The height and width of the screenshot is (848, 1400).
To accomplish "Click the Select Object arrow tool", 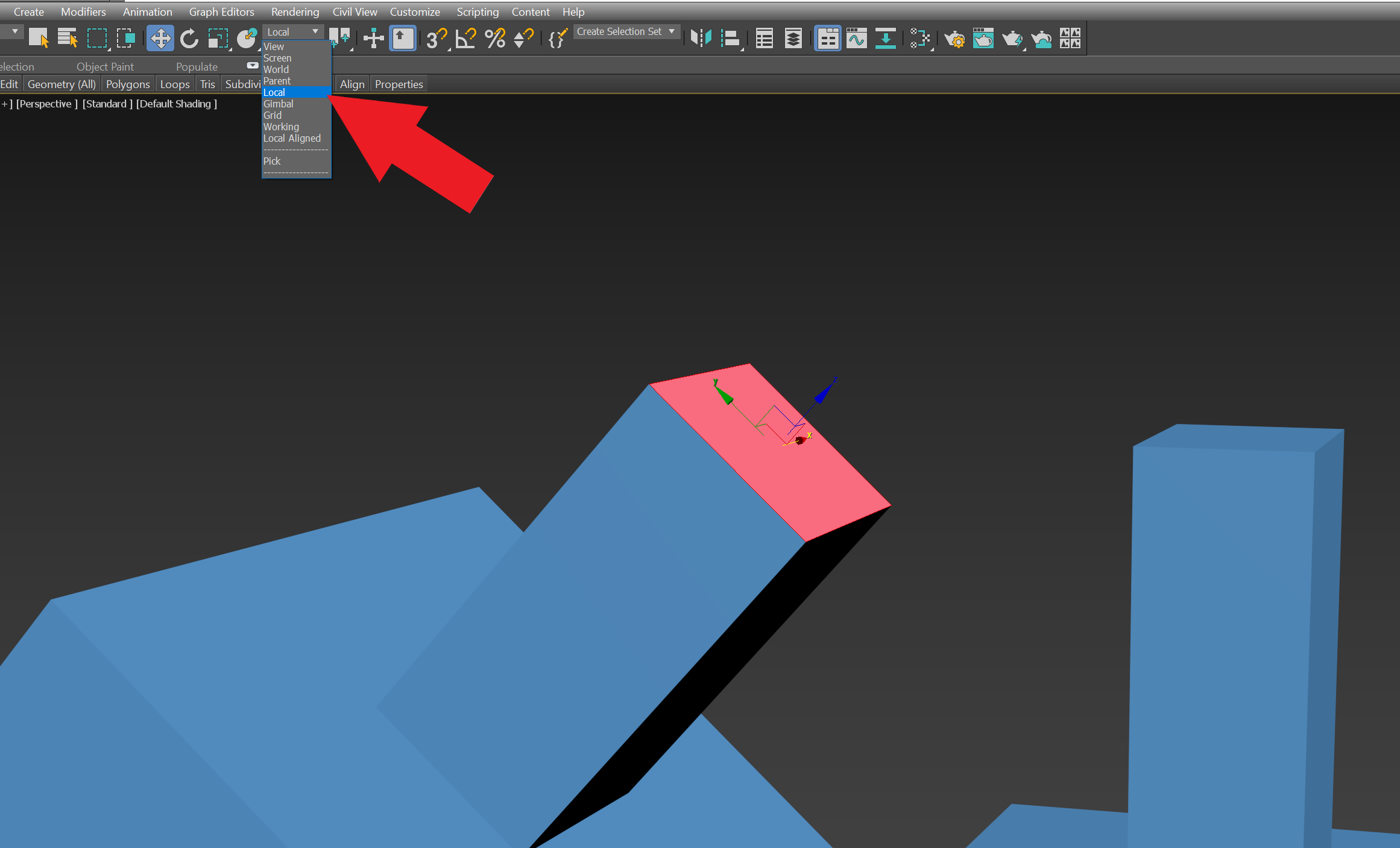I will [39, 39].
